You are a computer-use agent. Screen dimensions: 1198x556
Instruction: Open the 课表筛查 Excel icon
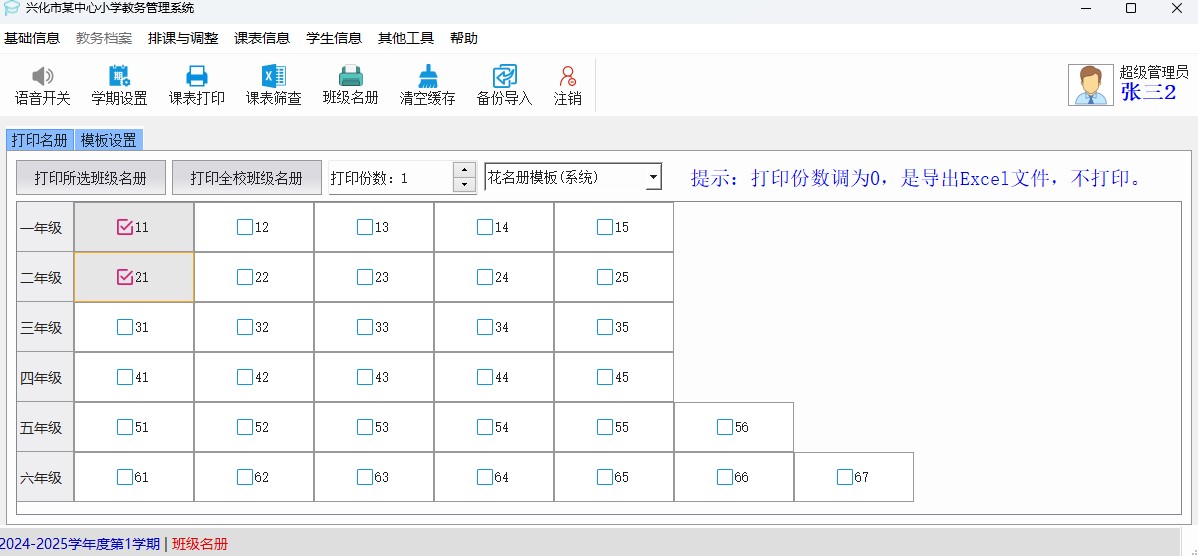[273, 77]
